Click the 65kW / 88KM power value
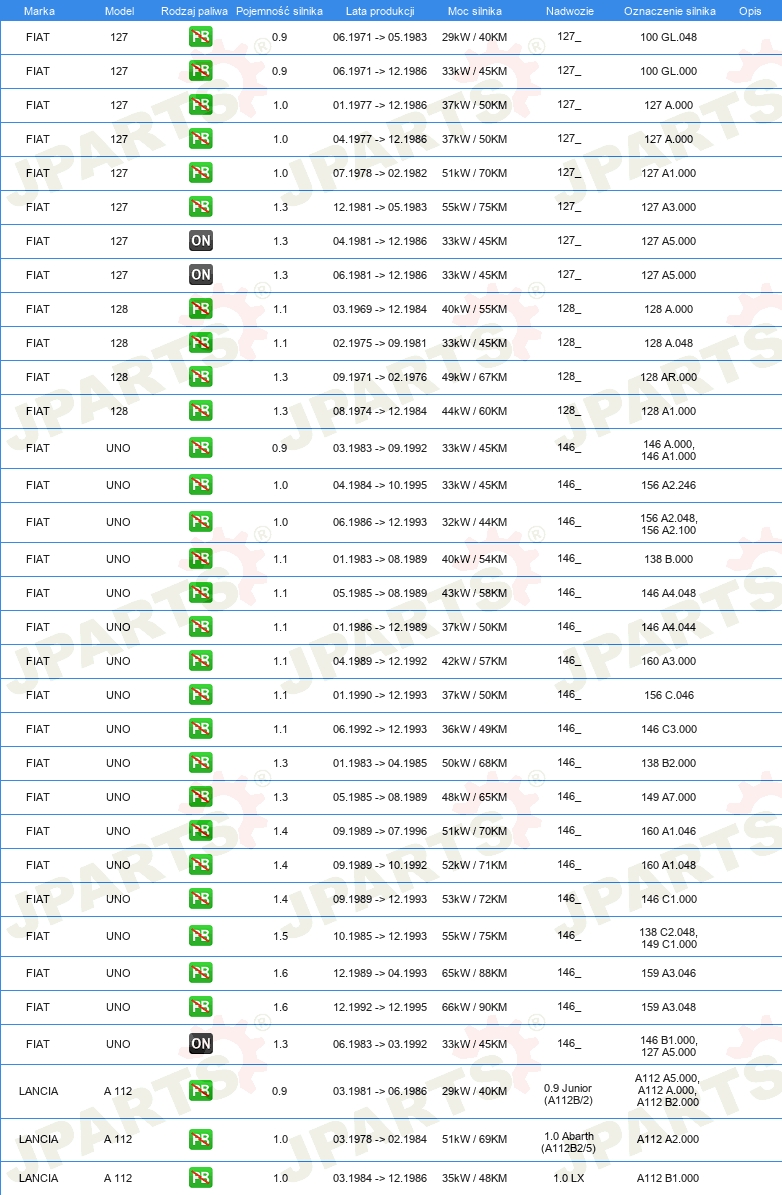 coord(474,972)
